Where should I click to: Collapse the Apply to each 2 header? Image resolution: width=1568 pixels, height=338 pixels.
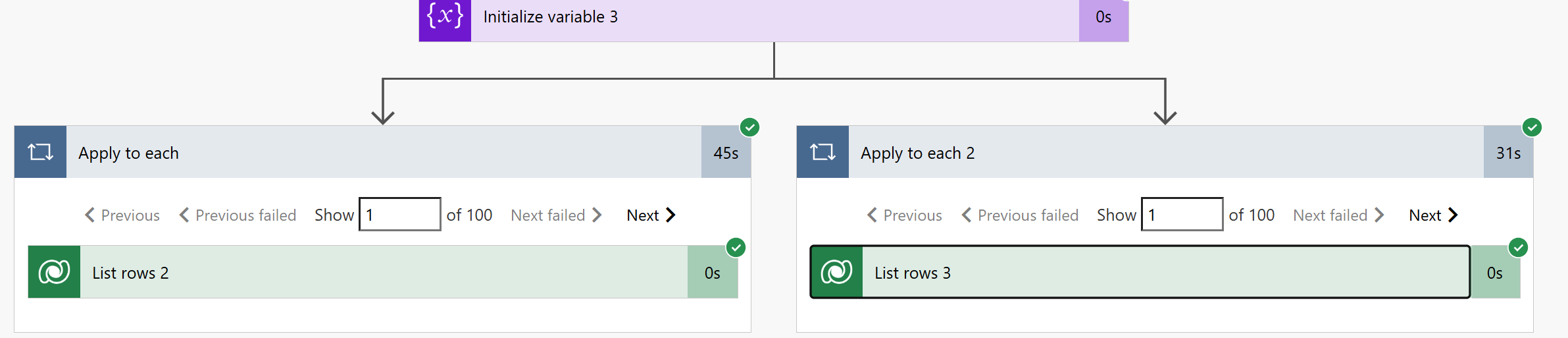tap(1165, 152)
